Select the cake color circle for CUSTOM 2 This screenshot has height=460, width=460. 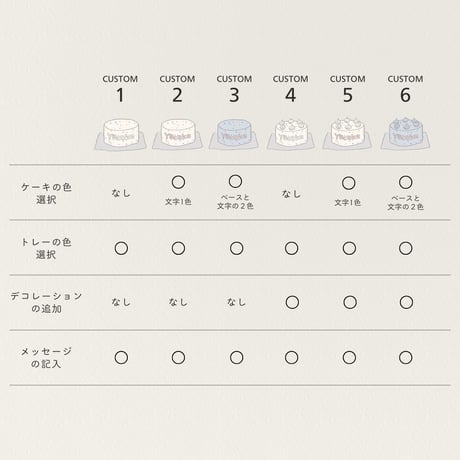[178, 182]
